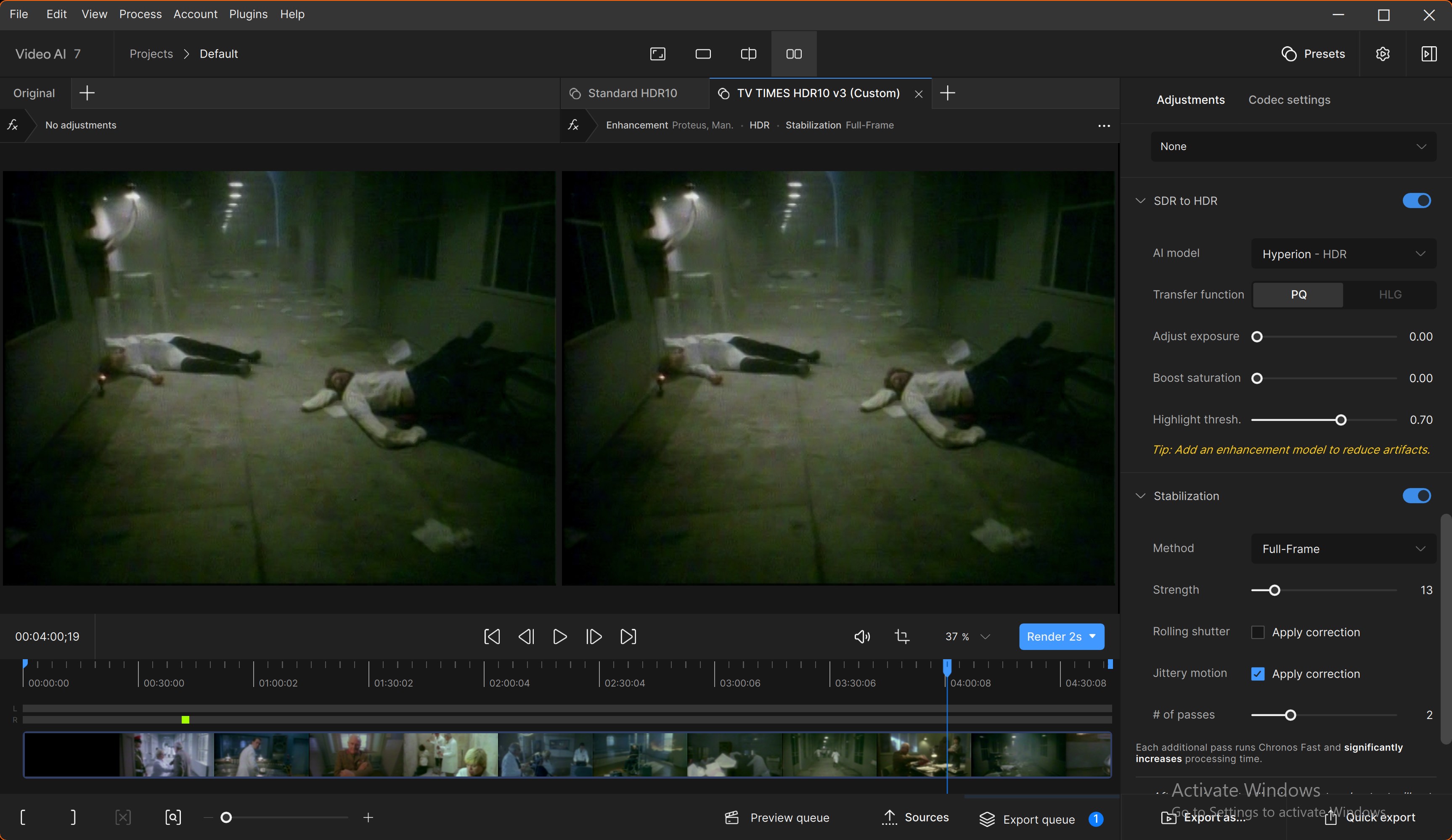Add a new enhancement tab
This screenshot has width=1452, height=840.
click(x=948, y=92)
